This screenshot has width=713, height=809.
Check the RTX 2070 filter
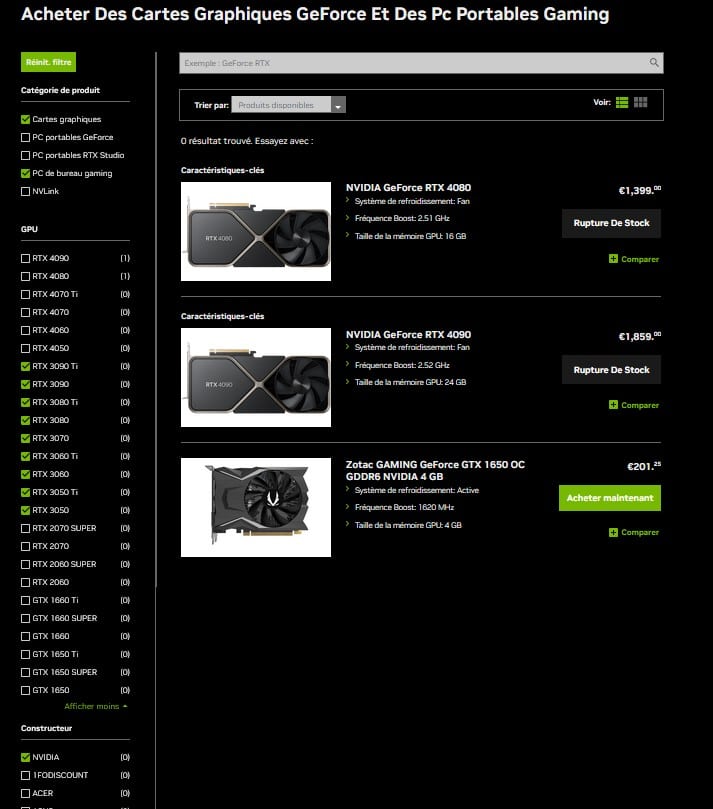coord(25,546)
